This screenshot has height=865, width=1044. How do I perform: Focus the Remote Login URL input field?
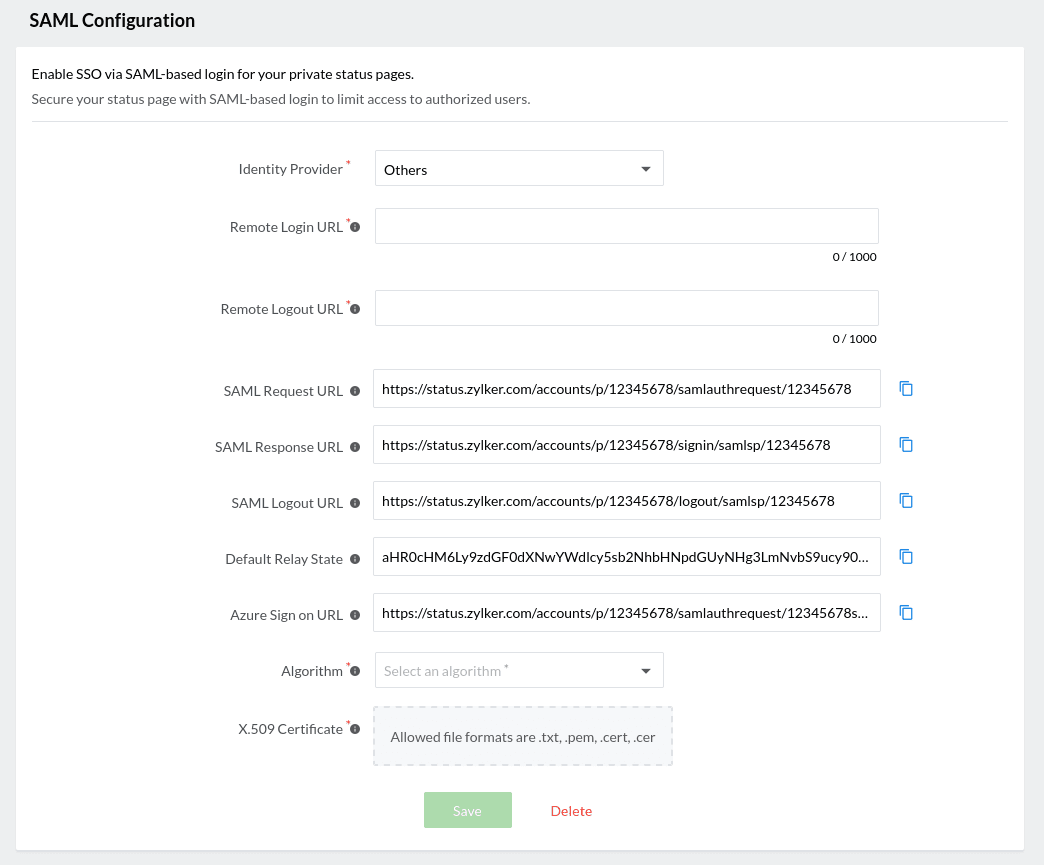pyautogui.click(x=626, y=226)
